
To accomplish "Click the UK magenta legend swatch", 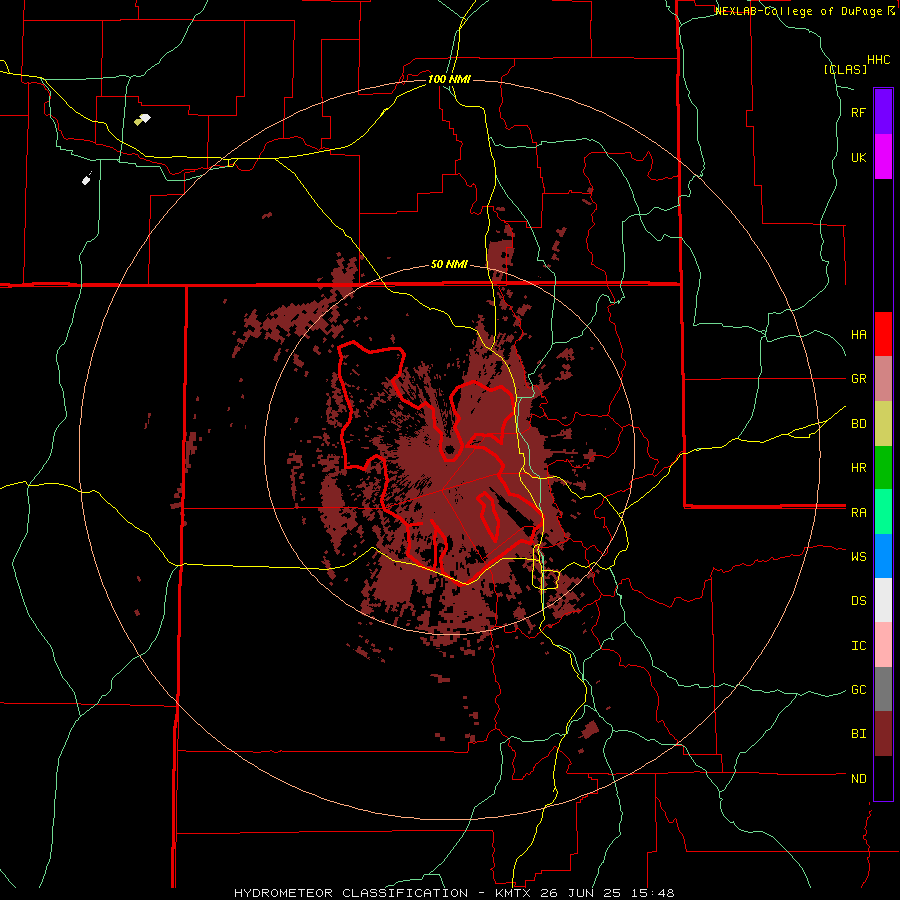I will click(x=883, y=157).
